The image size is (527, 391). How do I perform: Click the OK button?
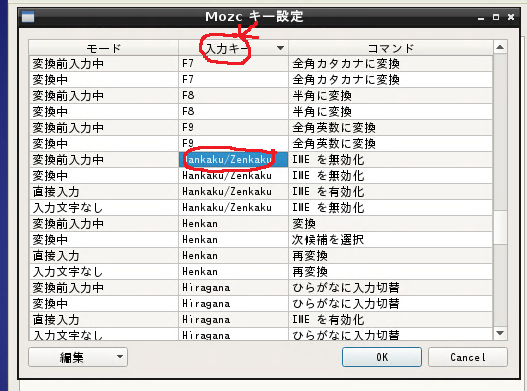382,357
